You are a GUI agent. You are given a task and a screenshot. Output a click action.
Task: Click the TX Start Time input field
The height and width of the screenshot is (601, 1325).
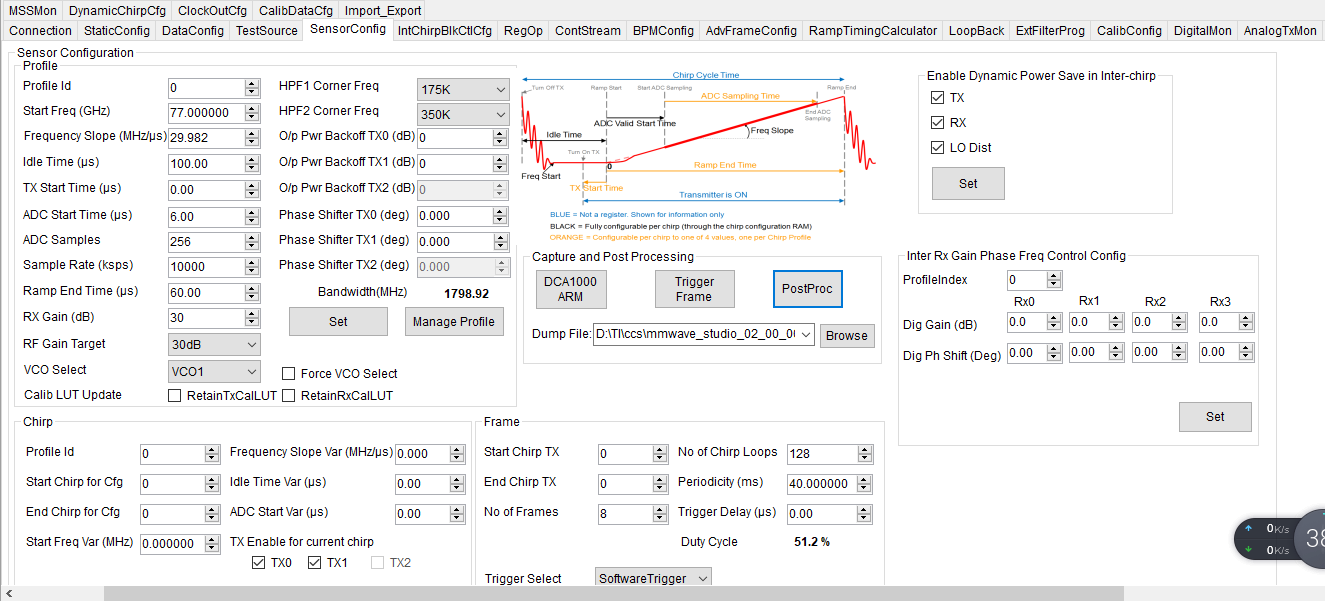207,190
